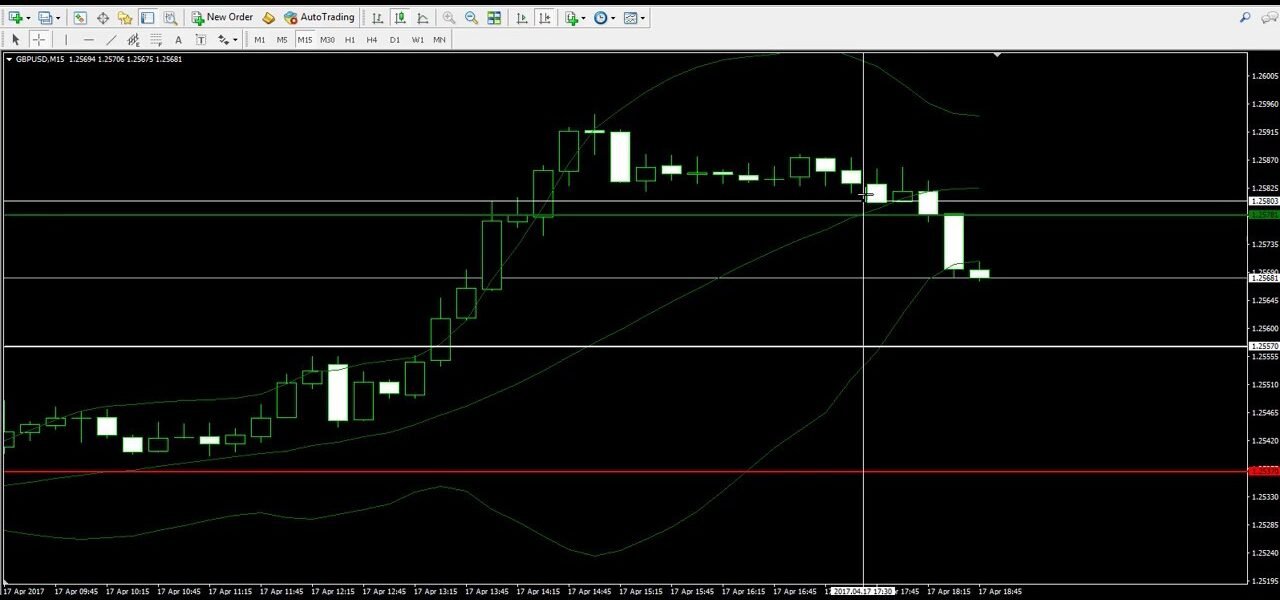Select the M5 timeframe
Viewport: 1280px width, 600px height.
(x=281, y=40)
